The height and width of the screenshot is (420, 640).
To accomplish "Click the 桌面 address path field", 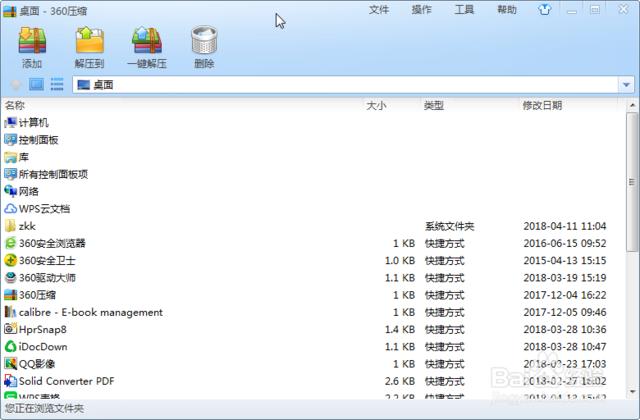I will 346,85.
